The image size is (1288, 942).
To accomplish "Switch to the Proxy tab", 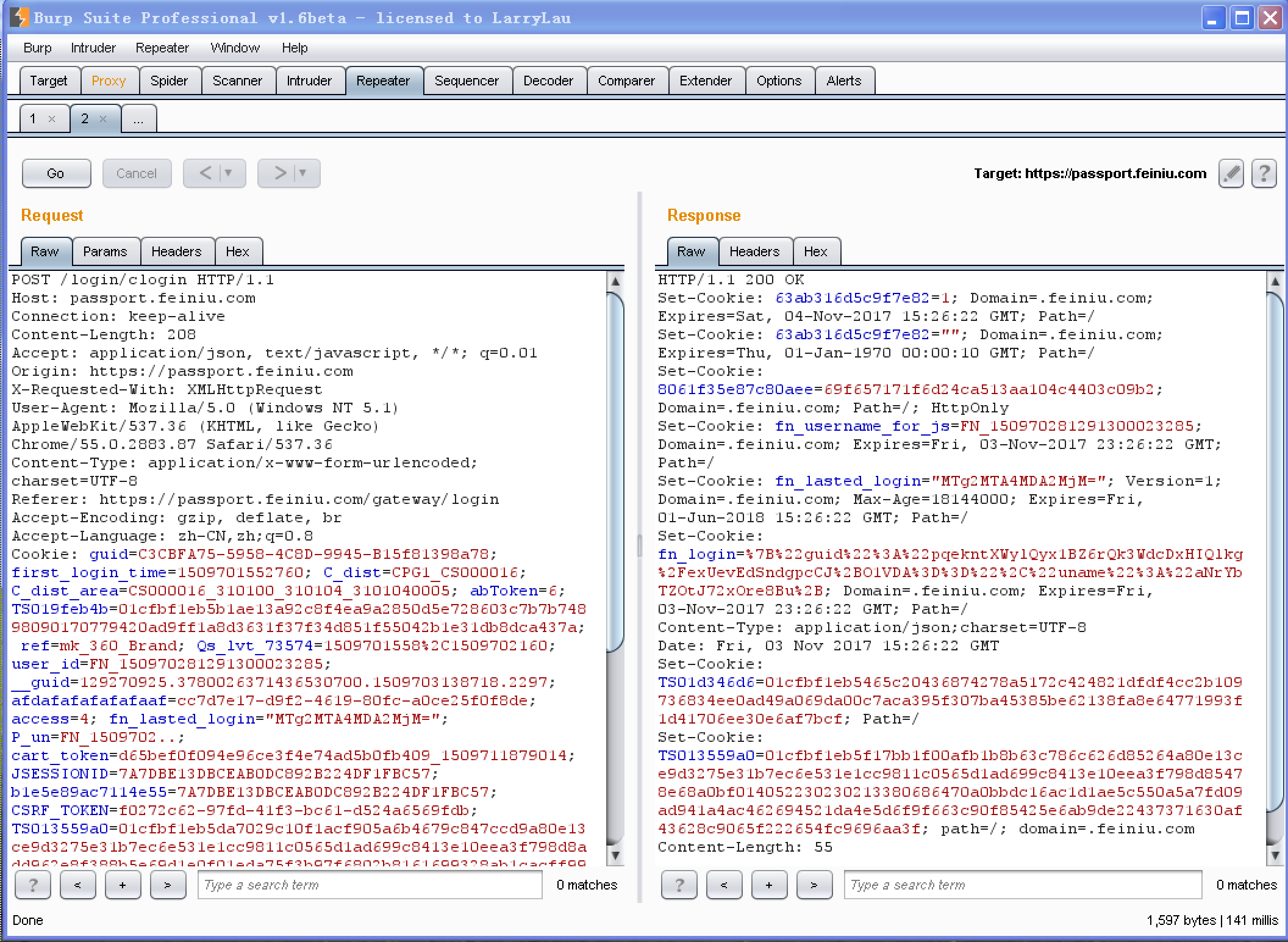I will point(109,81).
